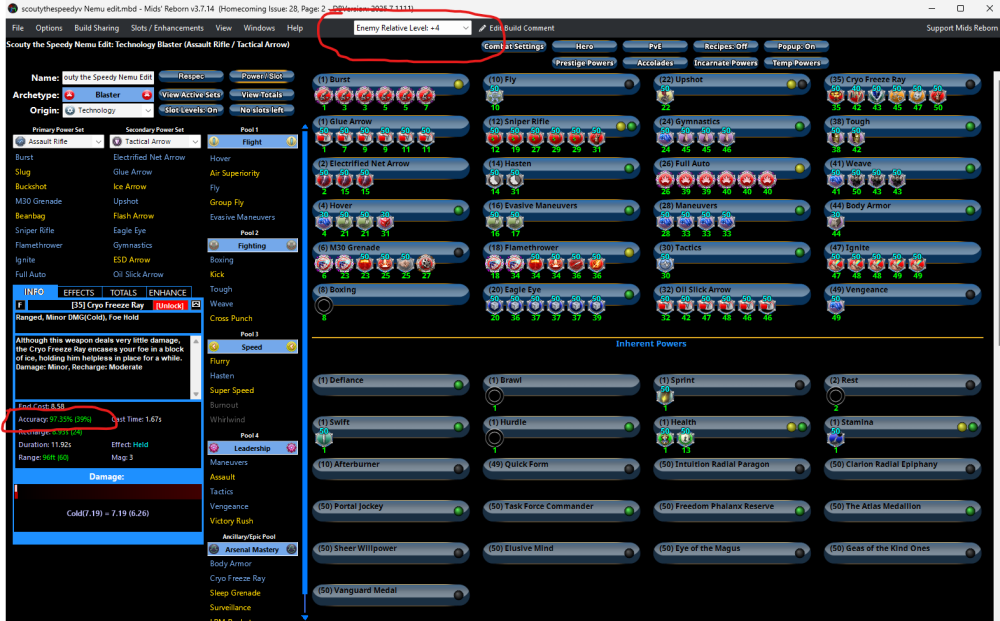Switch to the TOTALS tab
1000x621 pixels.
(123, 292)
